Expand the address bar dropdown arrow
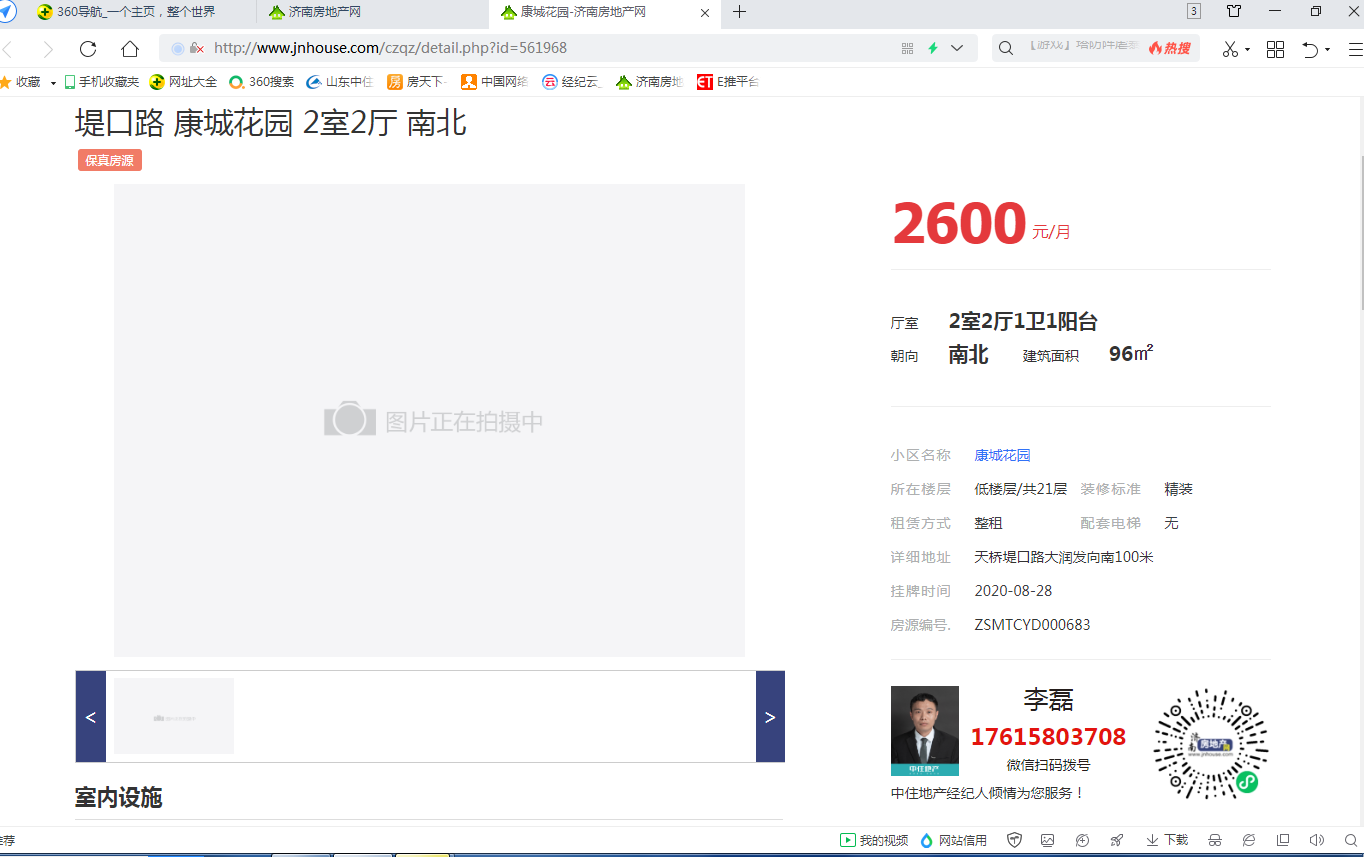This screenshot has height=857, width=1364. point(957,48)
